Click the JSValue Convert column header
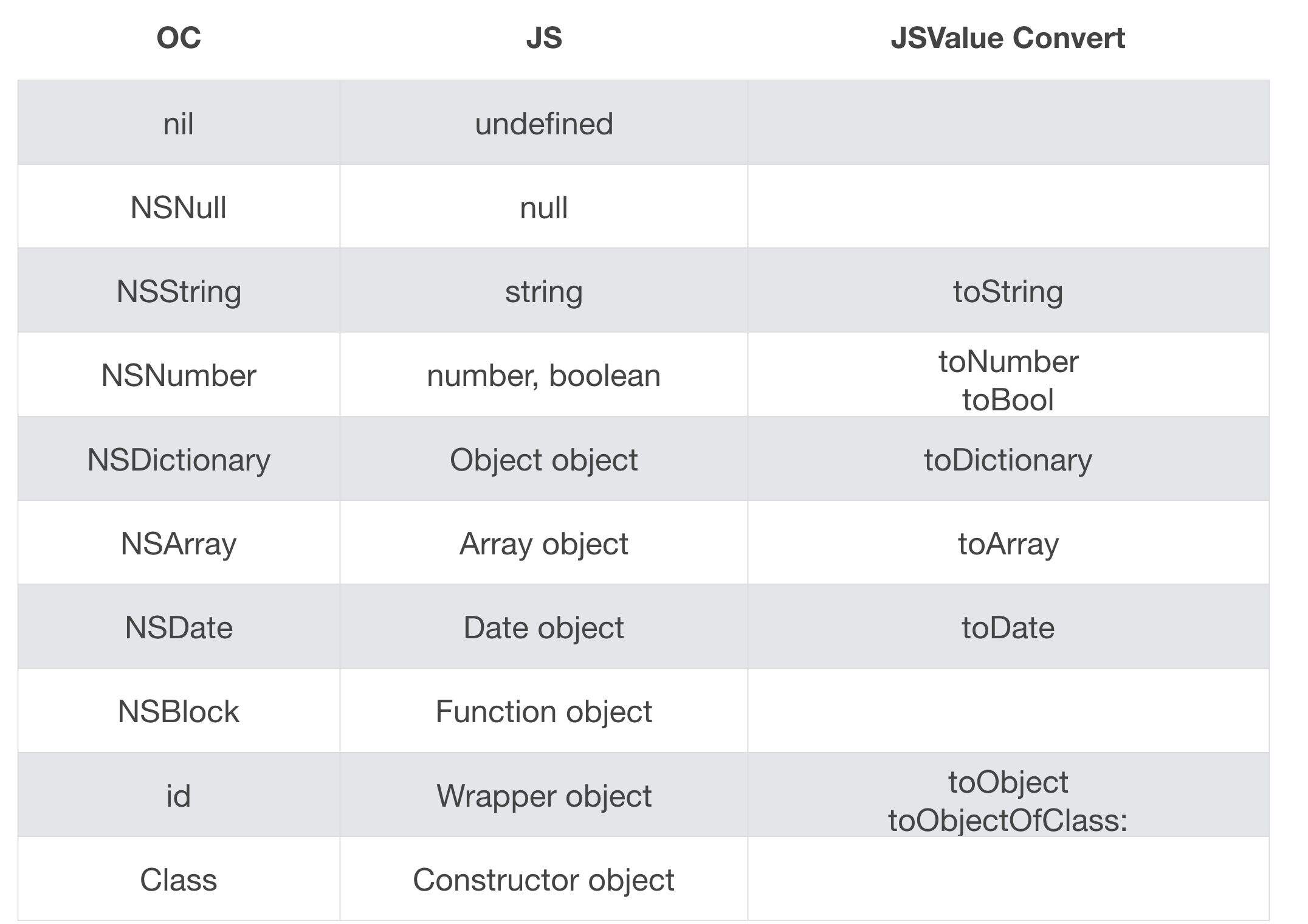Image resolution: width=1308 pixels, height=924 pixels. pos(1008,38)
